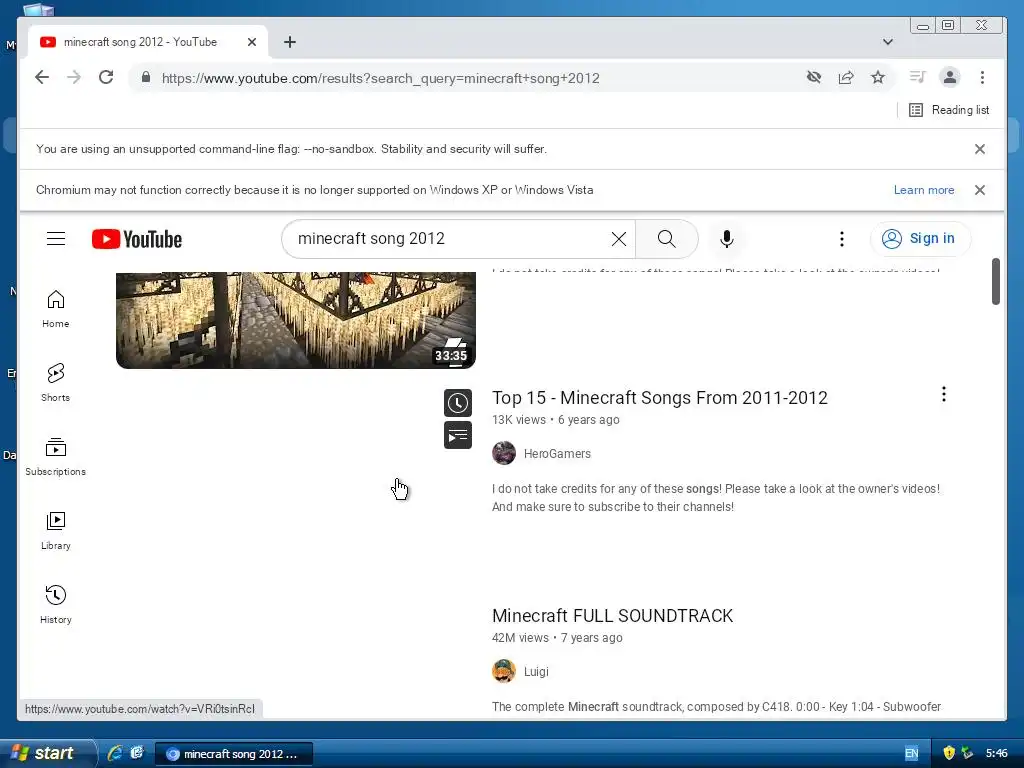The width and height of the screenshot is (1024, 768).
Task: Open the Reading list panel
Action: click(x=949, y=110)
